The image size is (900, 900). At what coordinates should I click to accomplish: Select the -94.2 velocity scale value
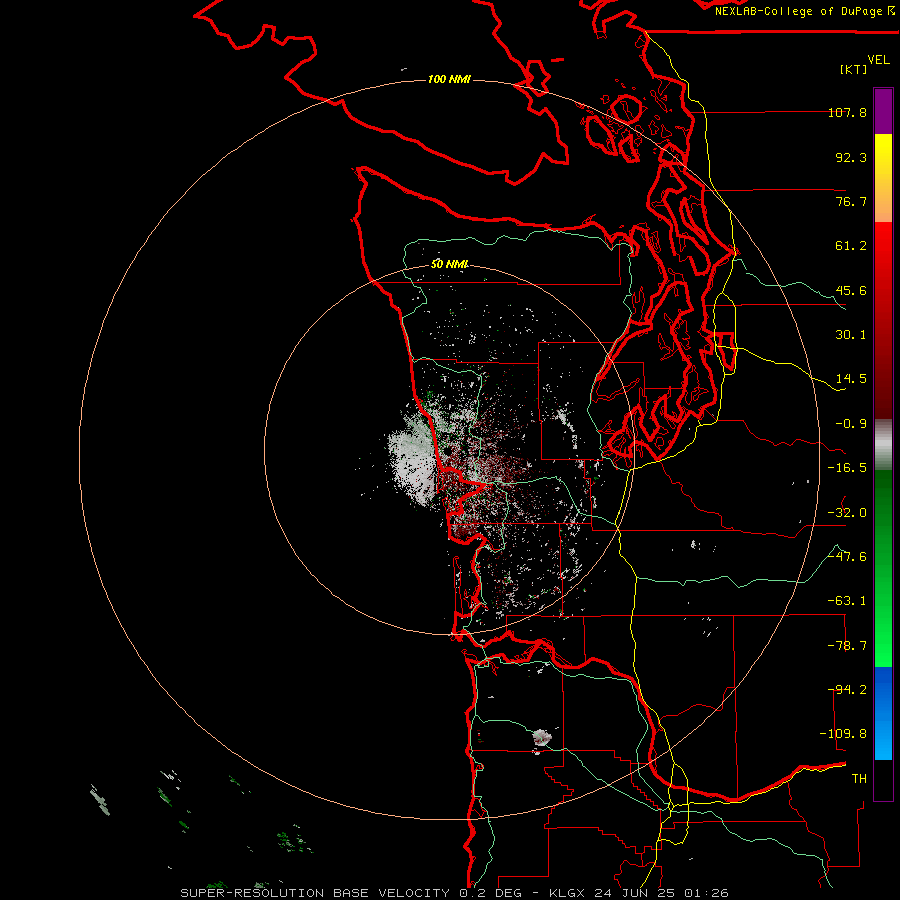[847, 690]
